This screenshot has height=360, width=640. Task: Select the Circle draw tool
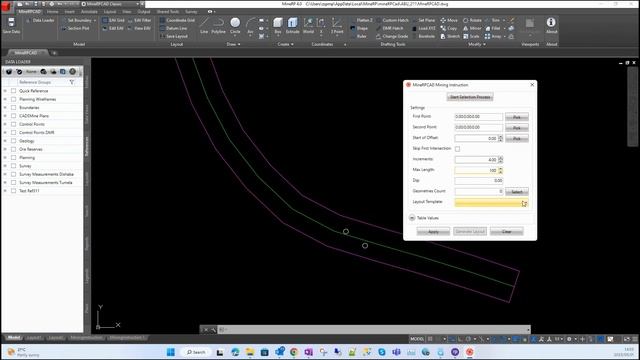(x=235, y=25)
